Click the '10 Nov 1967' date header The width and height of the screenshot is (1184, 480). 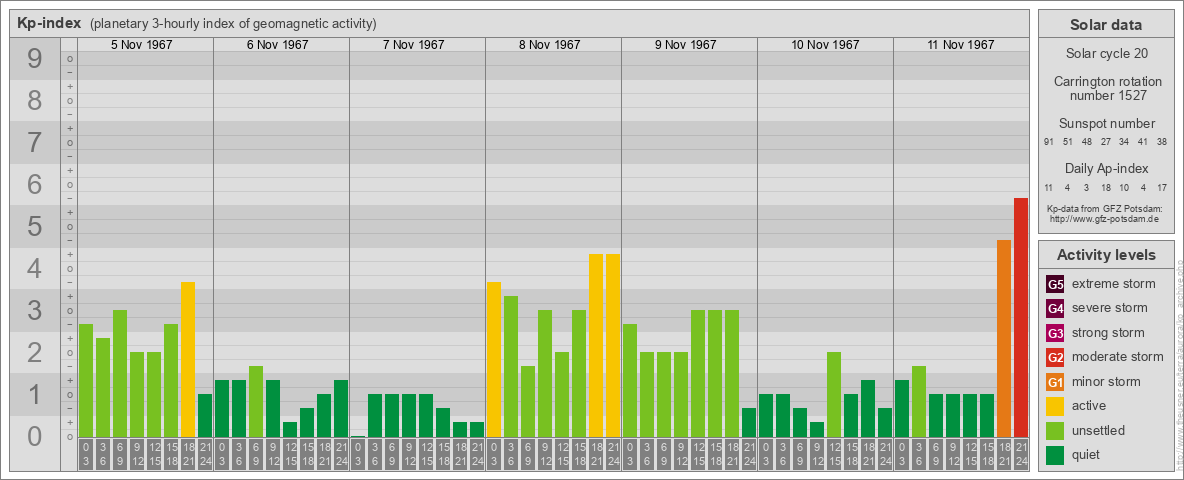[825, 45]
